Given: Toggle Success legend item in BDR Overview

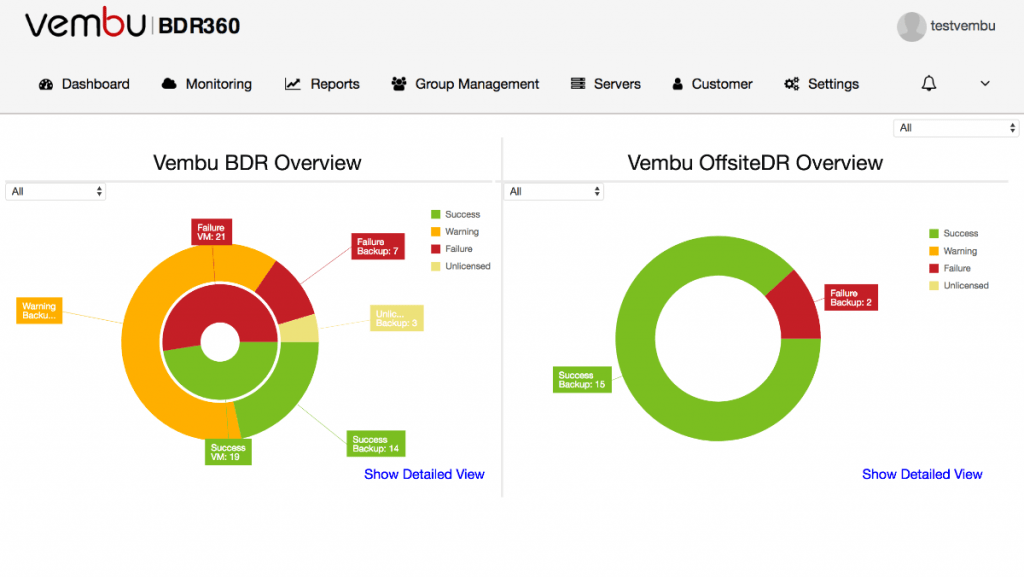Looking at the screenshot, I should (462, 214).
